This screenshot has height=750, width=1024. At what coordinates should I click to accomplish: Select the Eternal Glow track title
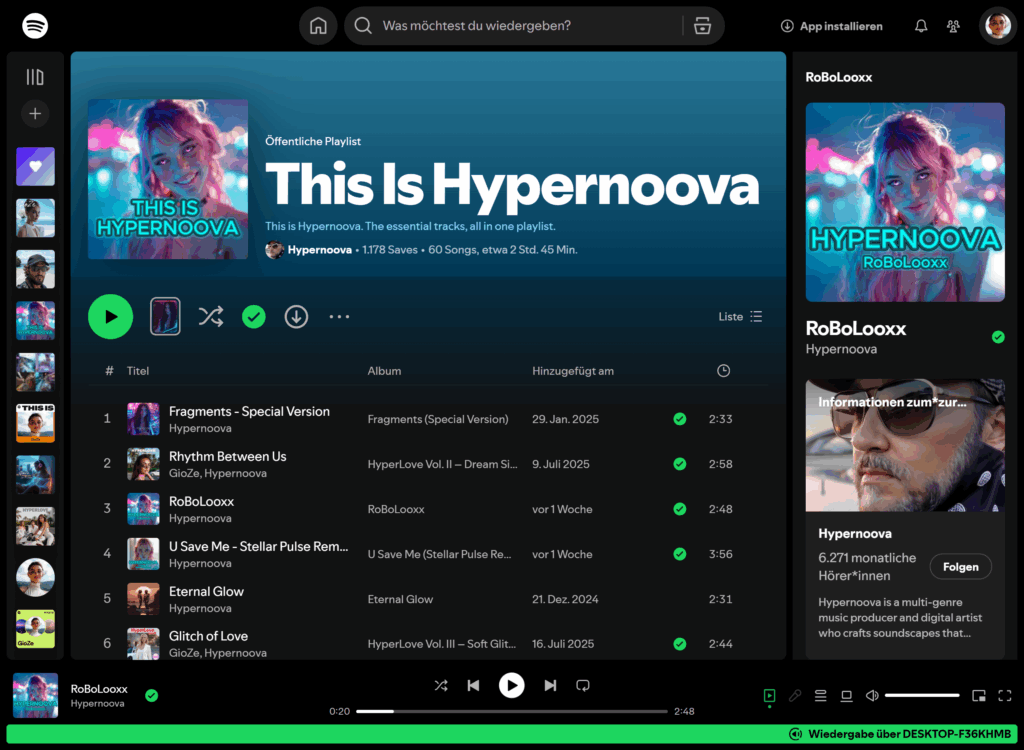pos(206,591)
